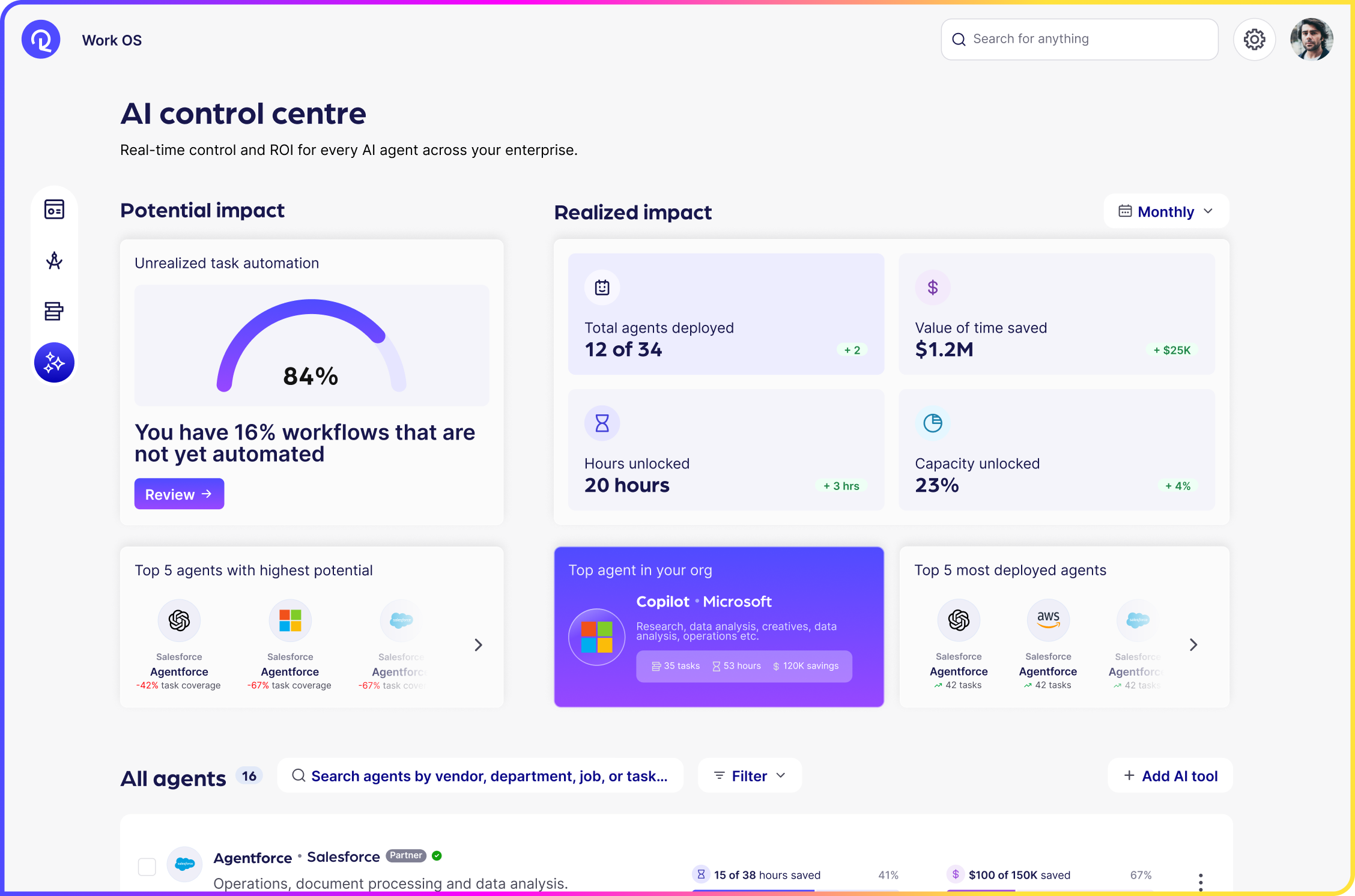Click the Search for anything field
1355x896 pixels.
pos(1079,40)
